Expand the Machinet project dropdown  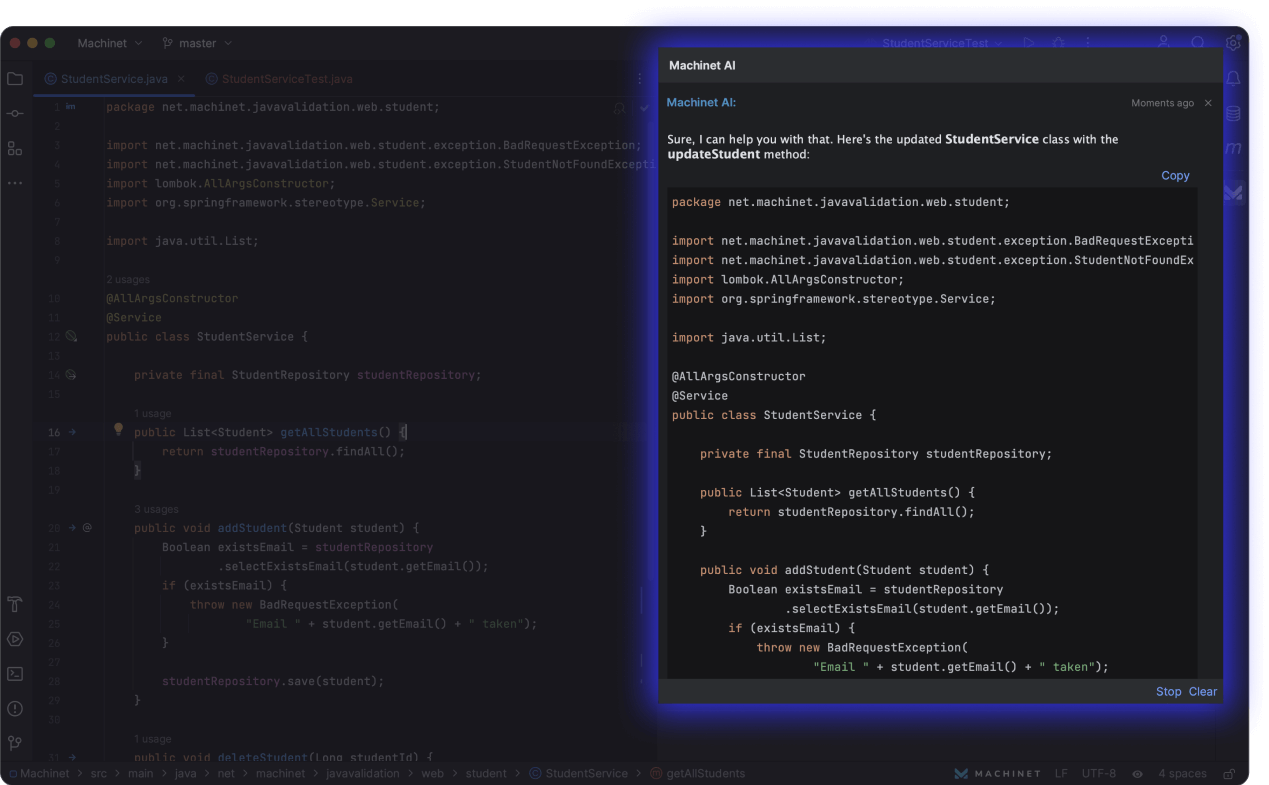(110, 44)
